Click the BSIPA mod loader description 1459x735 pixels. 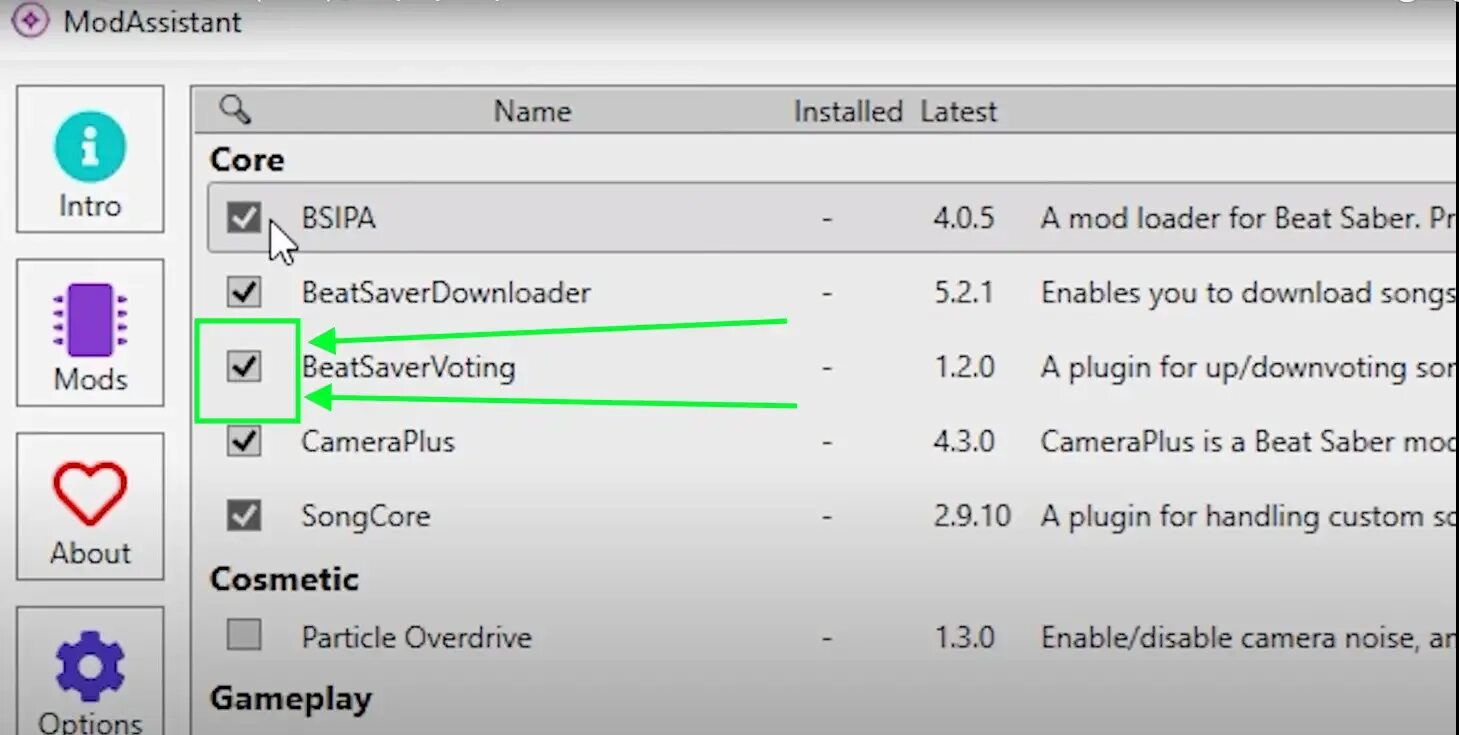[x=1248, y=218]
